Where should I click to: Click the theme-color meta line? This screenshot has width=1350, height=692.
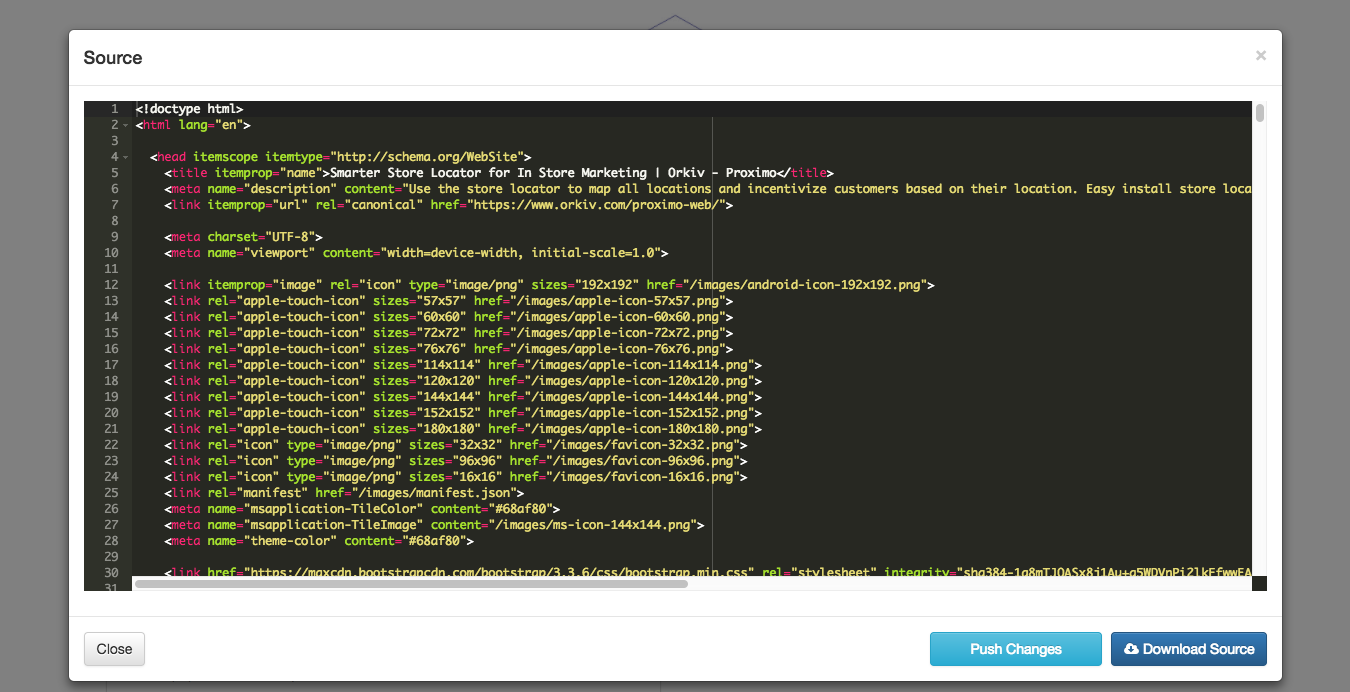click(319, 541)
